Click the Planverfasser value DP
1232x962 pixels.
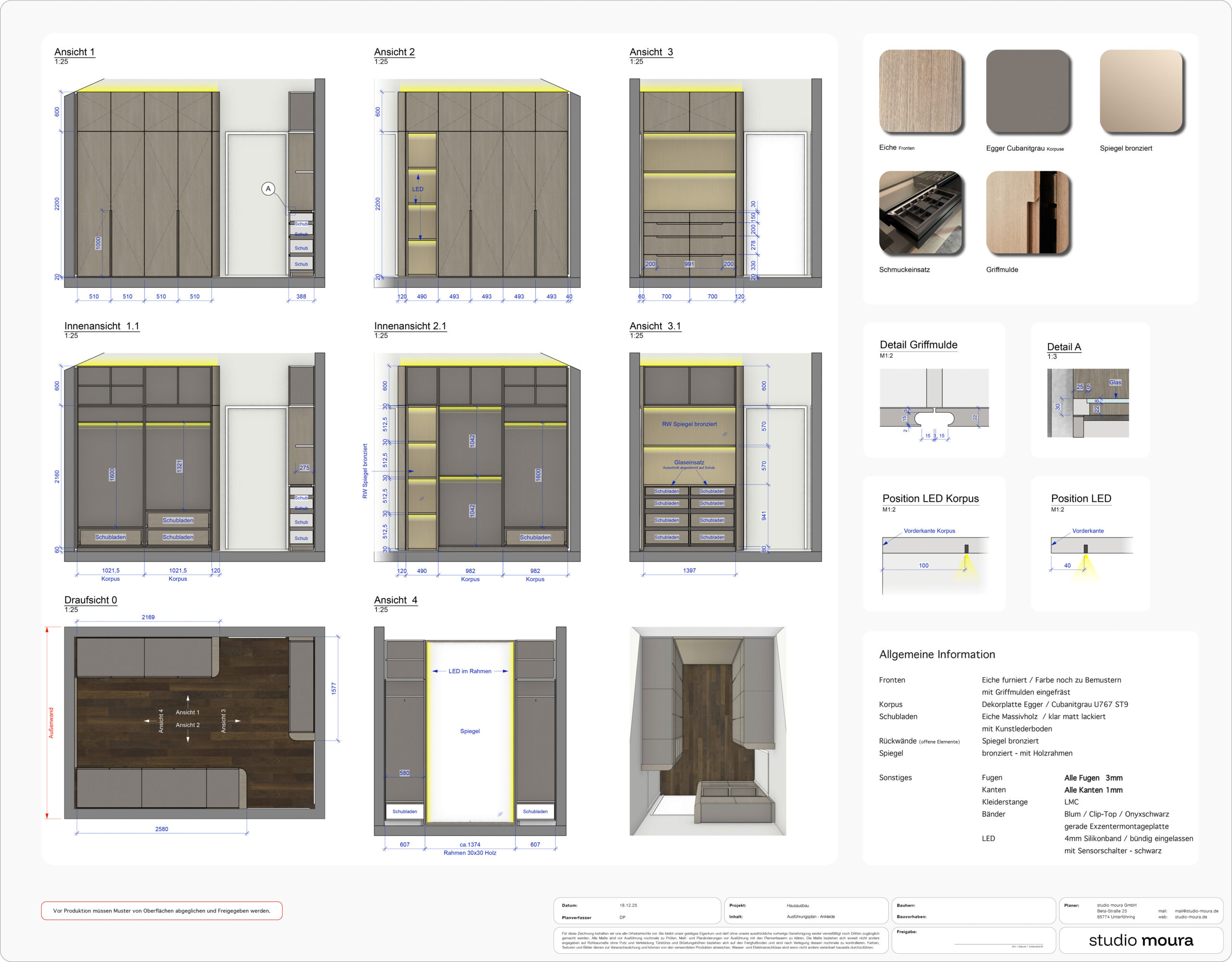tap(622, 917)
